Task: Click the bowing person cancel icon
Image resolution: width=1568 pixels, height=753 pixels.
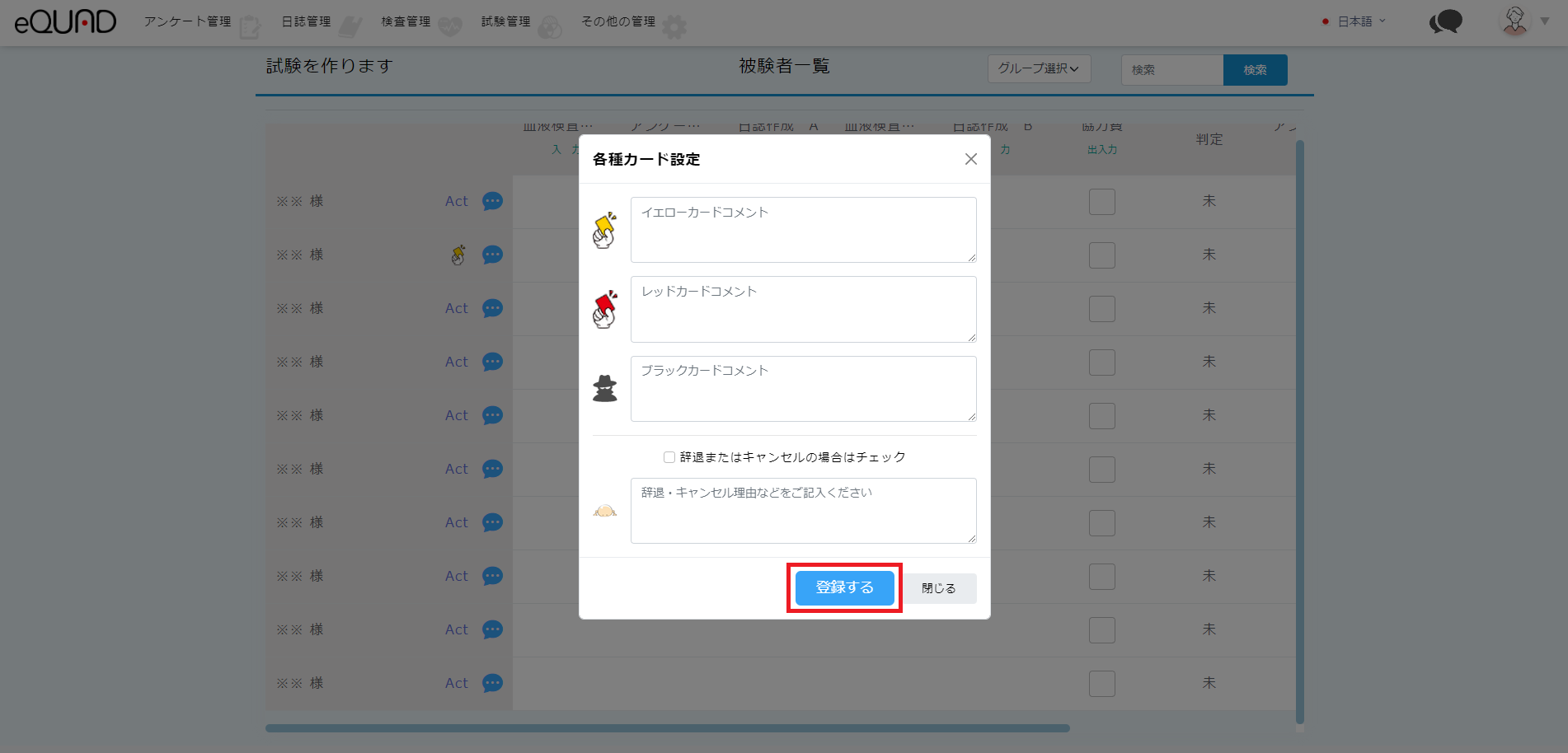Action: click(x=604, y=511)
